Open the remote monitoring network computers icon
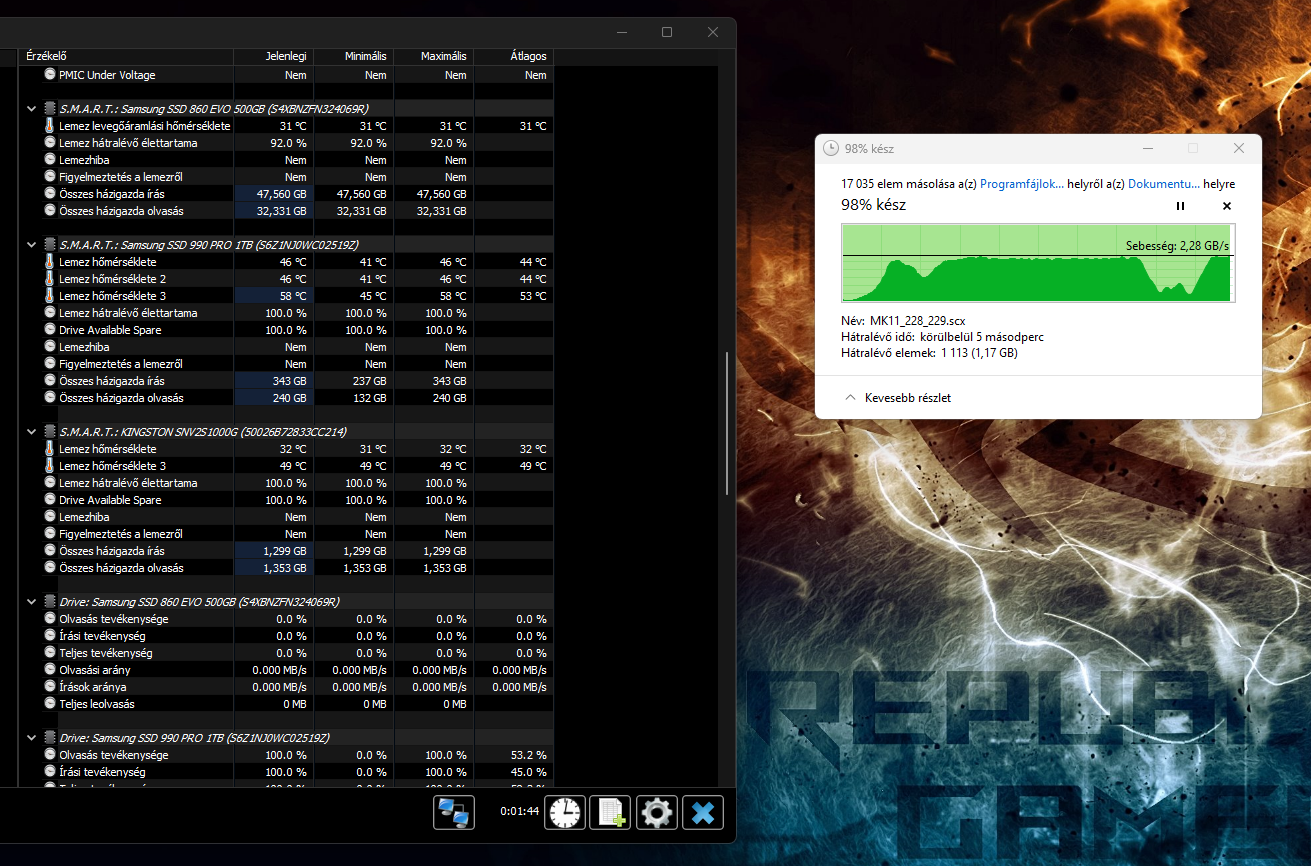Image resolution: width=1311 pixels, height=866 pixels. 454,813
